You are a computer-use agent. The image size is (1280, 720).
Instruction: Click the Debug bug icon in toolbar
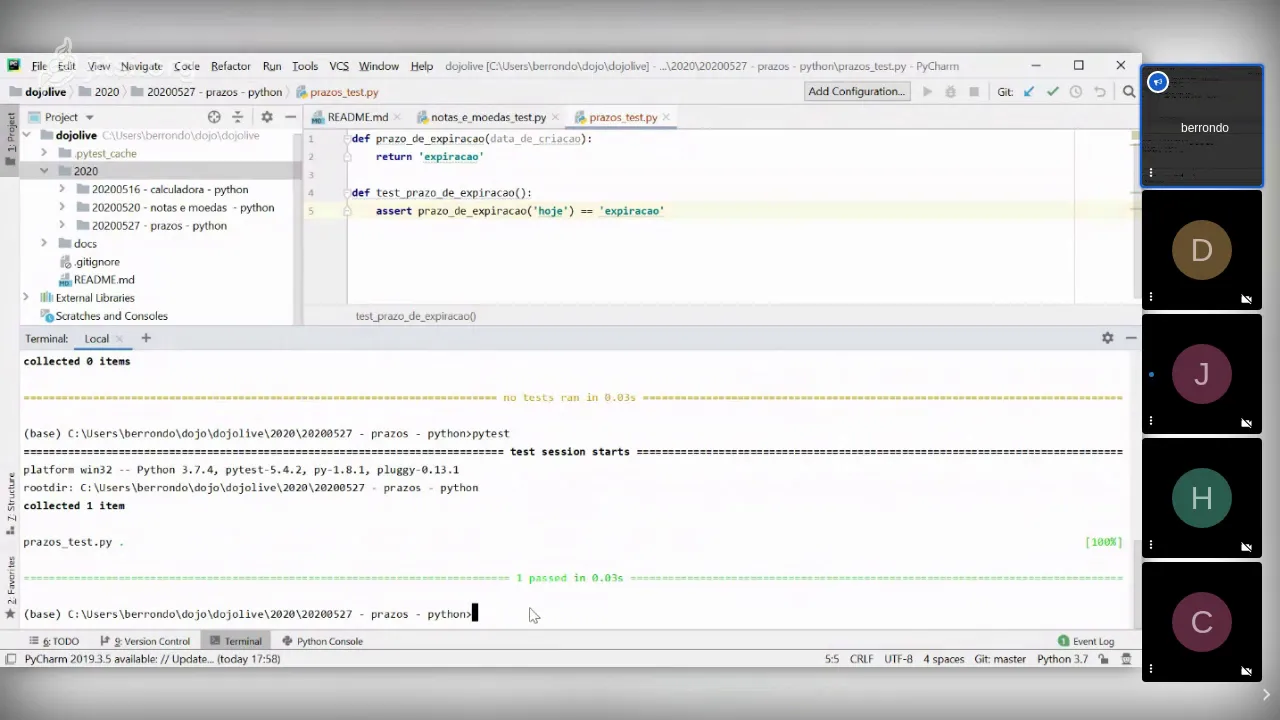click(x=950, y=92)
